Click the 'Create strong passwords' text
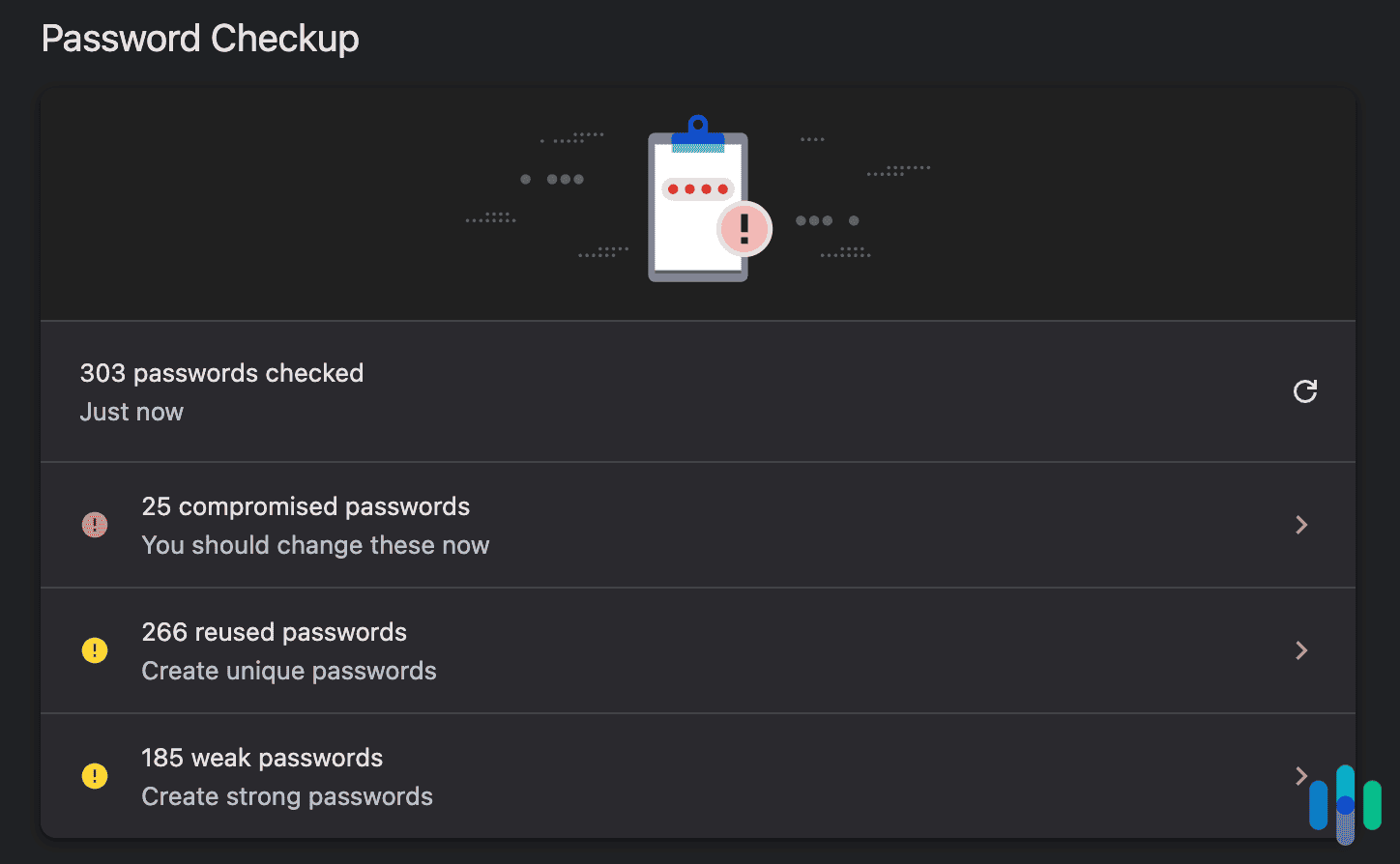The height and width of the screenshot is (864, 1400). pos(287,796)
